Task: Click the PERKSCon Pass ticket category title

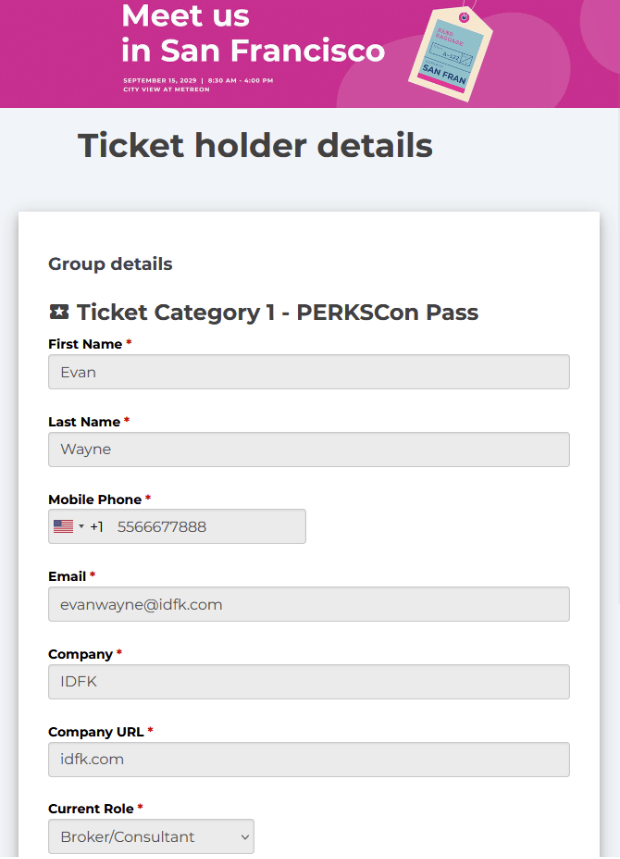Action: click(277, 312)
